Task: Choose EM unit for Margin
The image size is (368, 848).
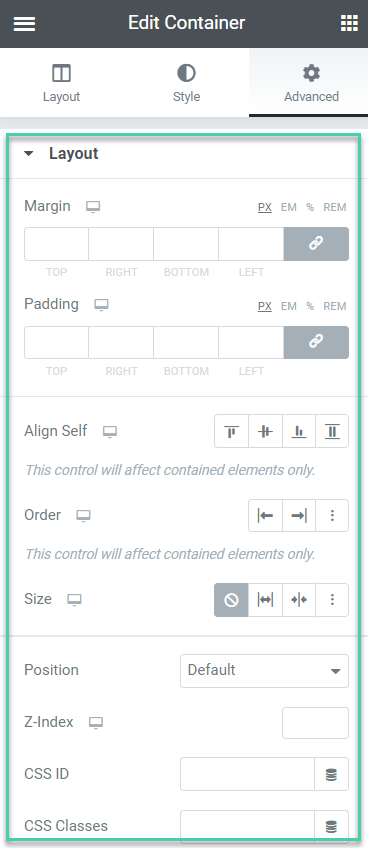Action: pos(288,208)
